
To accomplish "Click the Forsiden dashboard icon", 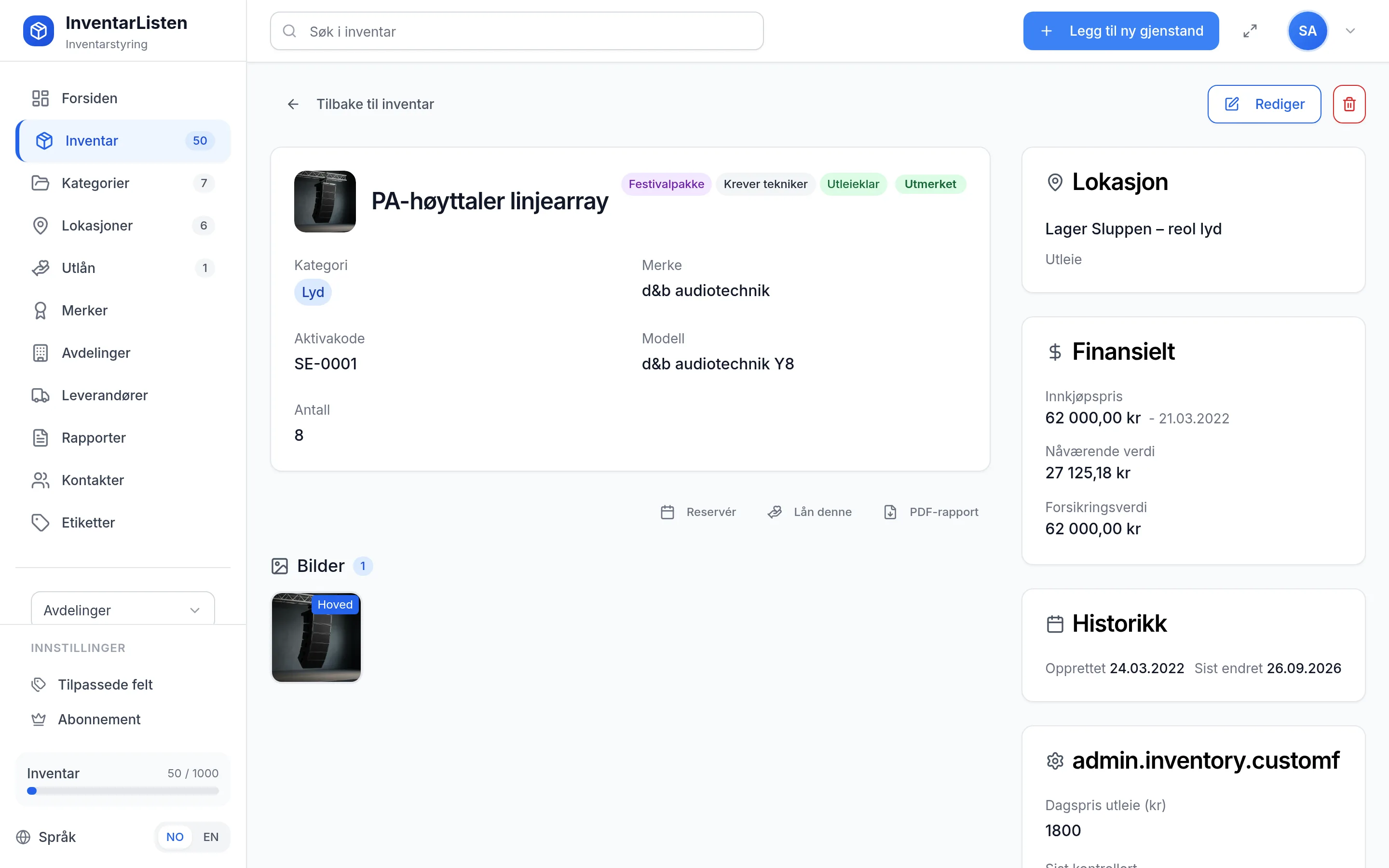I will pyautogui.click(x=40, y=98).
